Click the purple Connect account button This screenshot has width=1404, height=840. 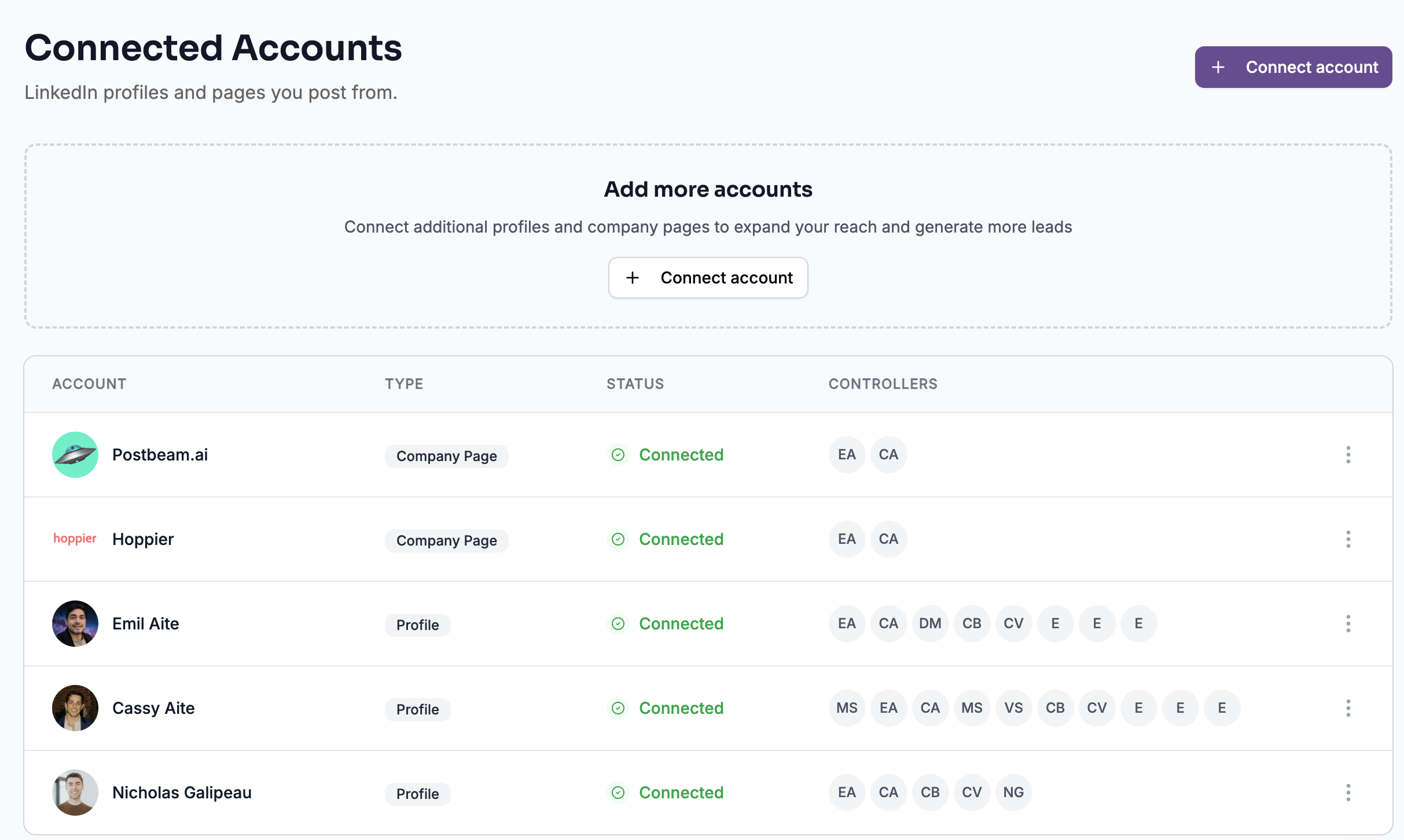[x=1293, y=67]
